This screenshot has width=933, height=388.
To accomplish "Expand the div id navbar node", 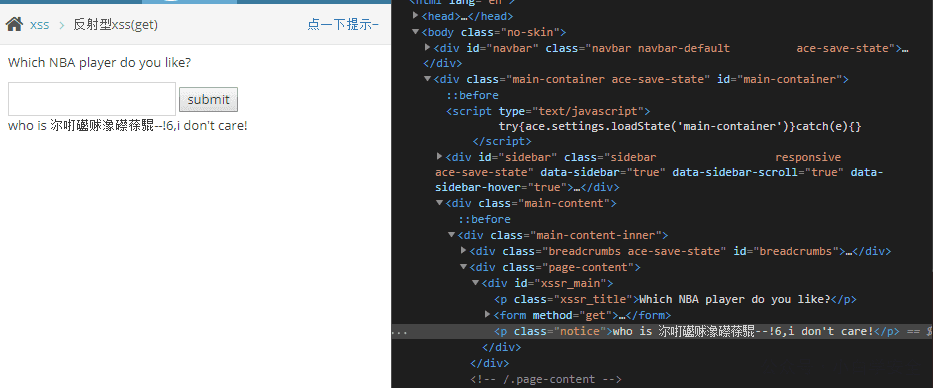I will tap(428, 48).
